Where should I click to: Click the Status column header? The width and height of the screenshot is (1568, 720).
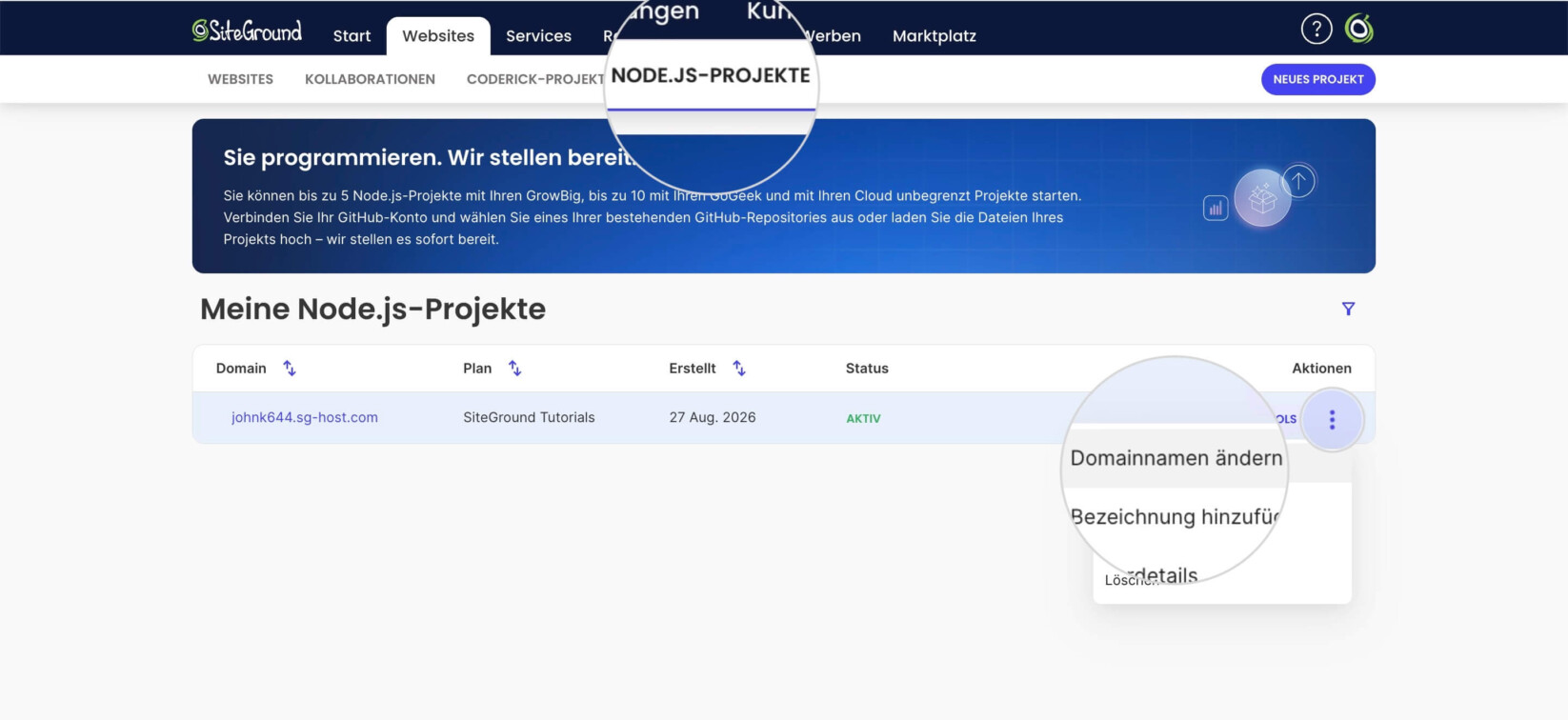[x=867, y=369]
